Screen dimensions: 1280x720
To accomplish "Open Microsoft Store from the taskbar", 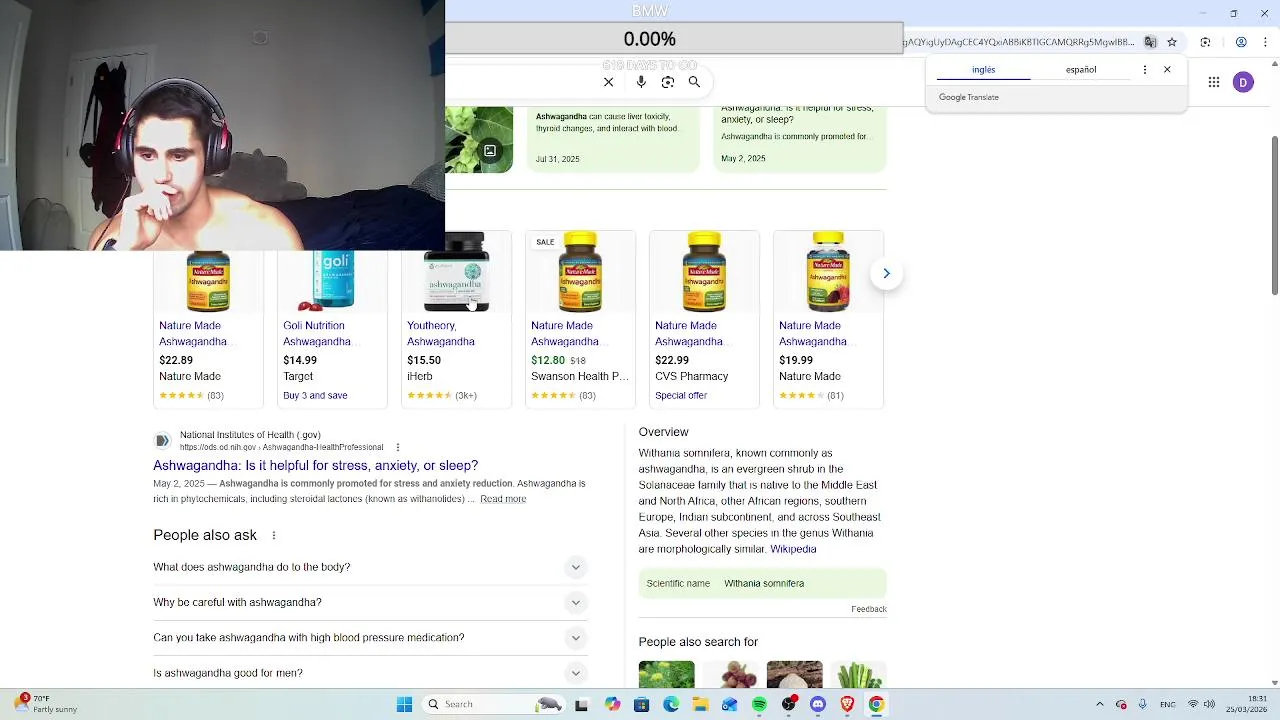I will pyautogui.click(x=641, y=704).
